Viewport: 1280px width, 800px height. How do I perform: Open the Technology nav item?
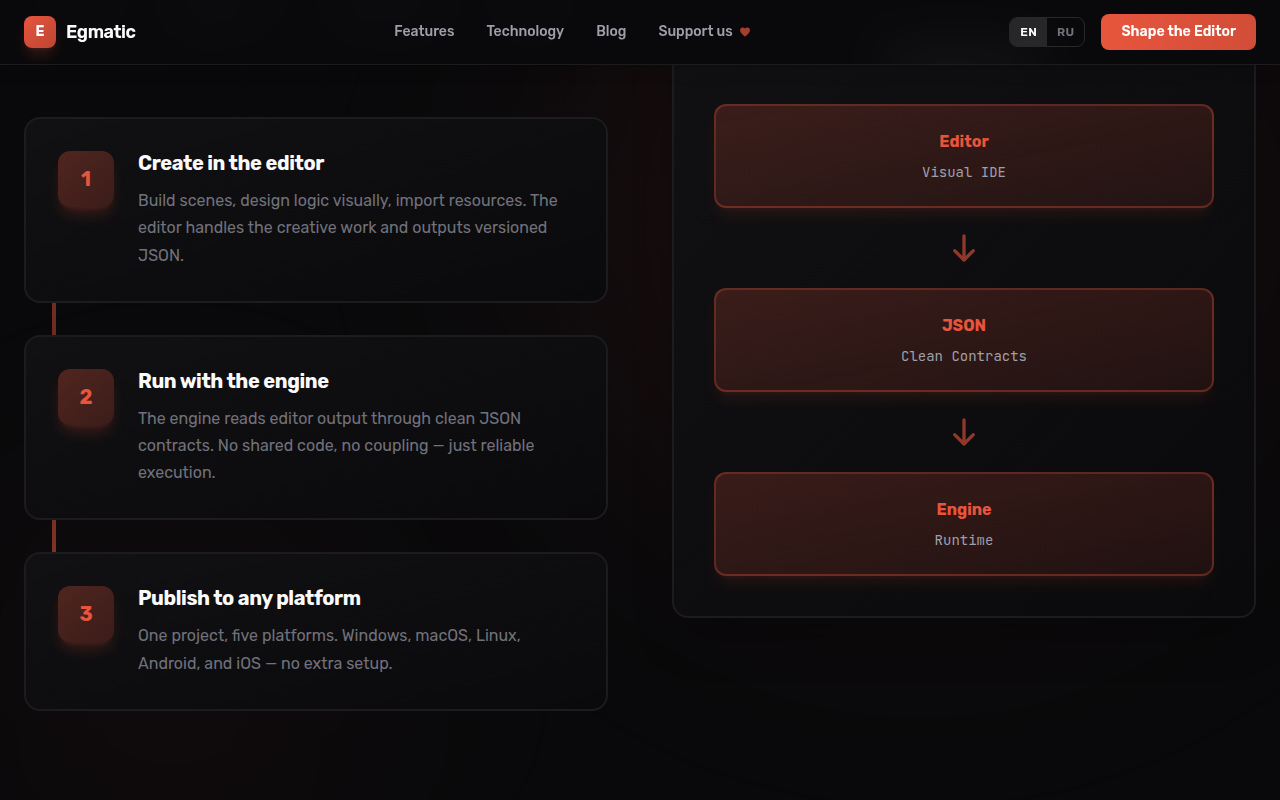(x=525, y=31)
